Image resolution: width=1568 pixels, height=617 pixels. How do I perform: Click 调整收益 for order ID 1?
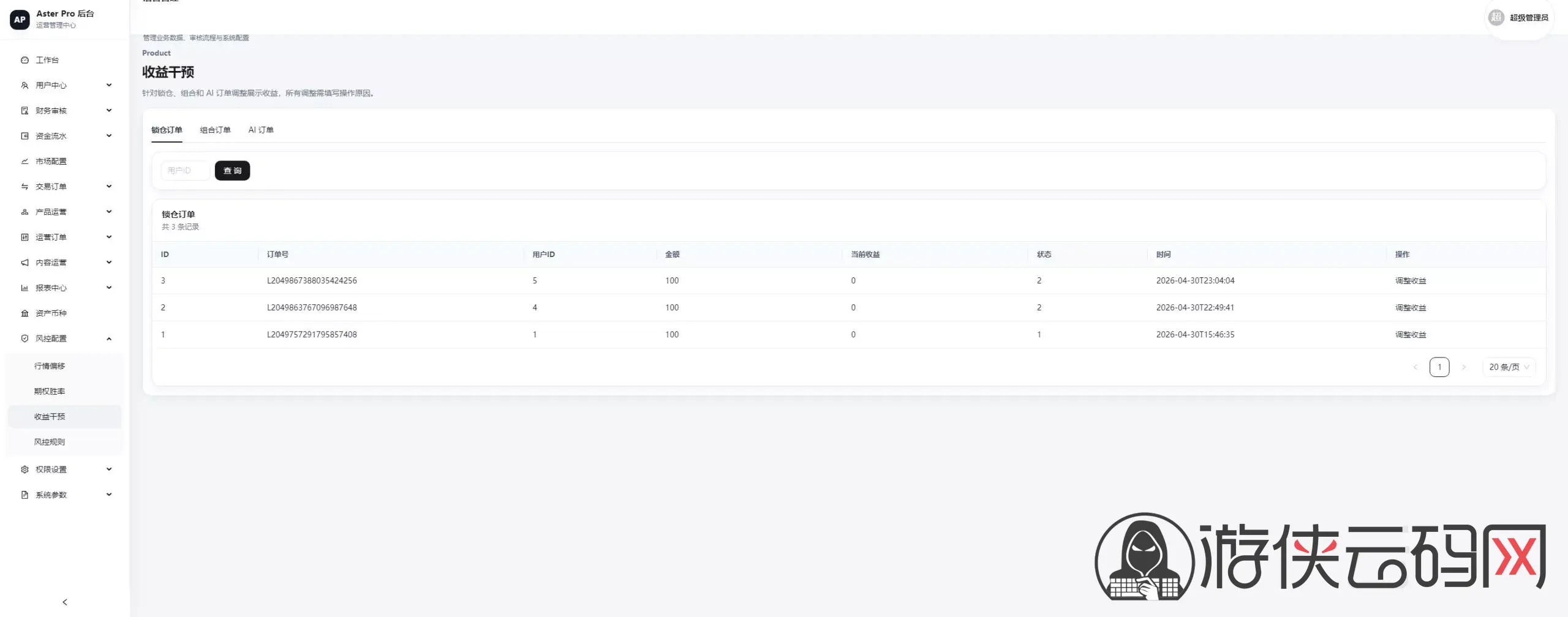(x=1411, y=334)
